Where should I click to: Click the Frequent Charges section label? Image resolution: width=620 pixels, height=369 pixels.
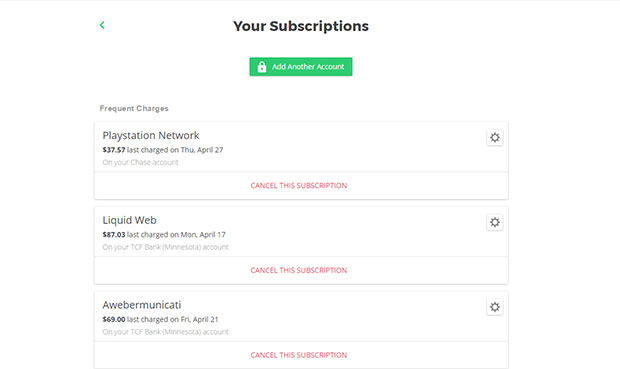[134, 108]
